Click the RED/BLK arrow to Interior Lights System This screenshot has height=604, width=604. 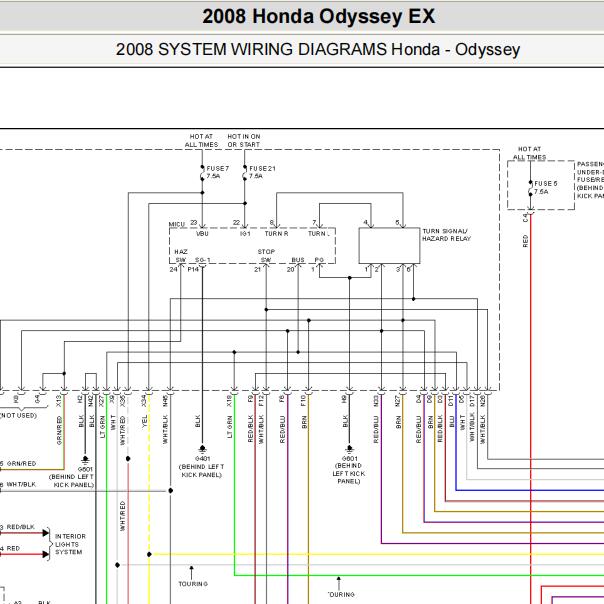click(45, 533)
